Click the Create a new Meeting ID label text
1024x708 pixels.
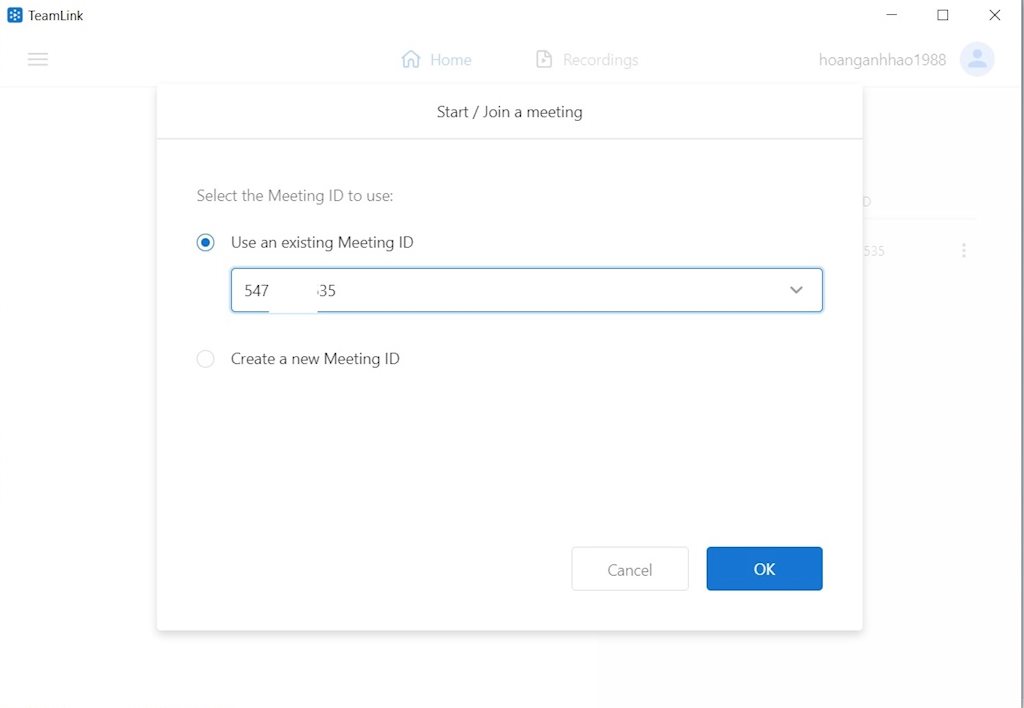click(315, 359)
